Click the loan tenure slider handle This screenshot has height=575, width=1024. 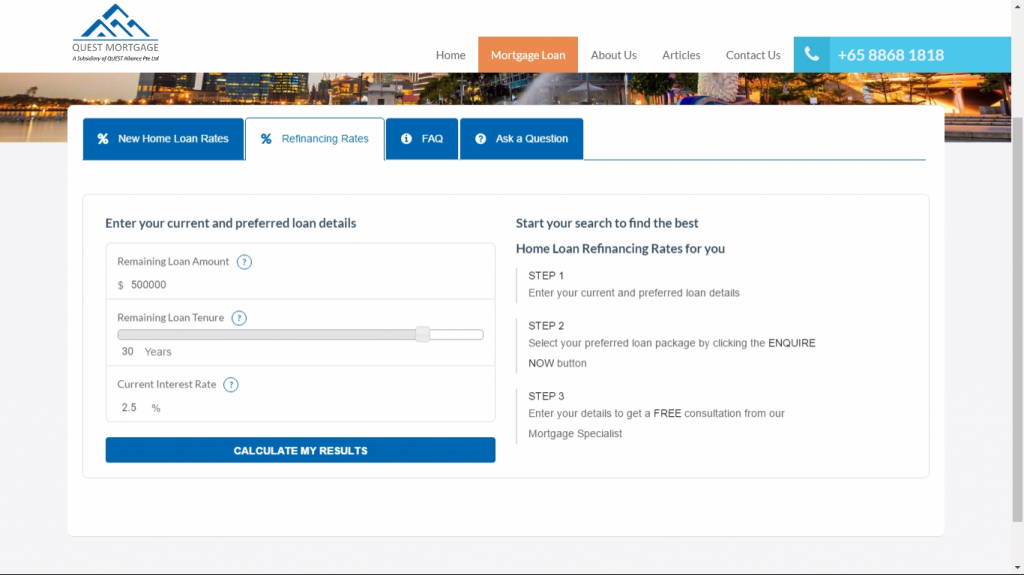click(423, 334)
